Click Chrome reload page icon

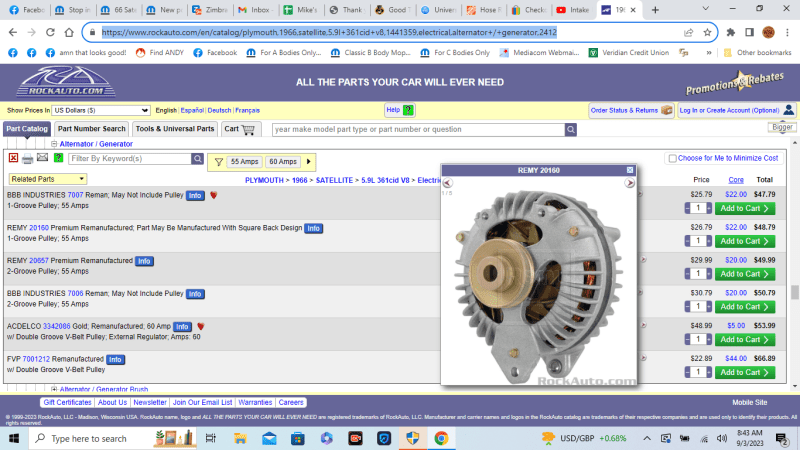click(50, 32)
